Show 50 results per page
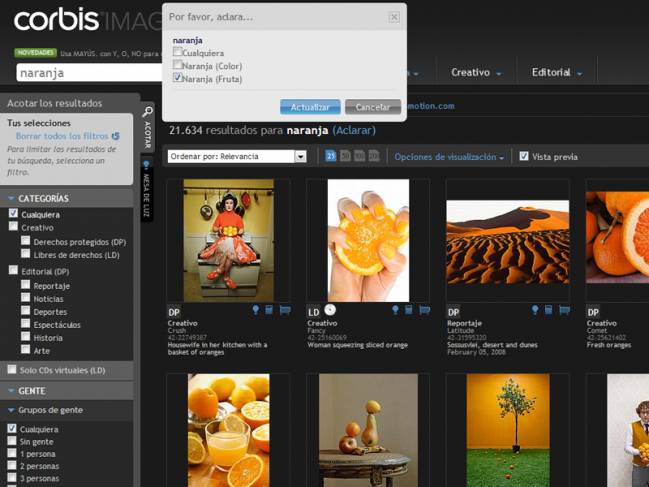This screenshot has height=487, width=649. click(345, 156)
